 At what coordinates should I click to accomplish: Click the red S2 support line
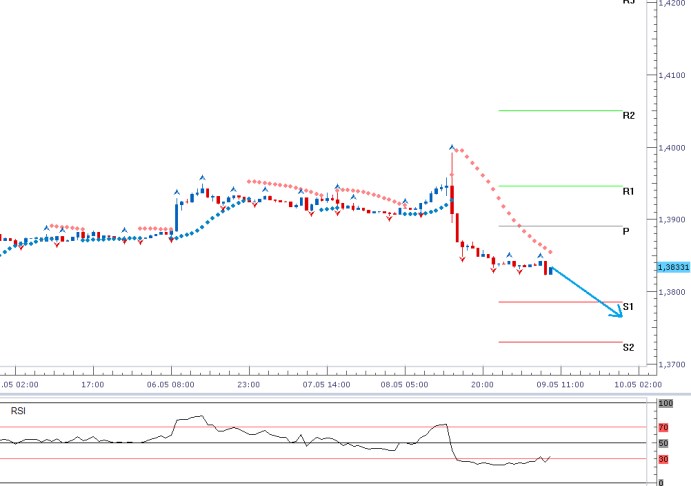560,342
